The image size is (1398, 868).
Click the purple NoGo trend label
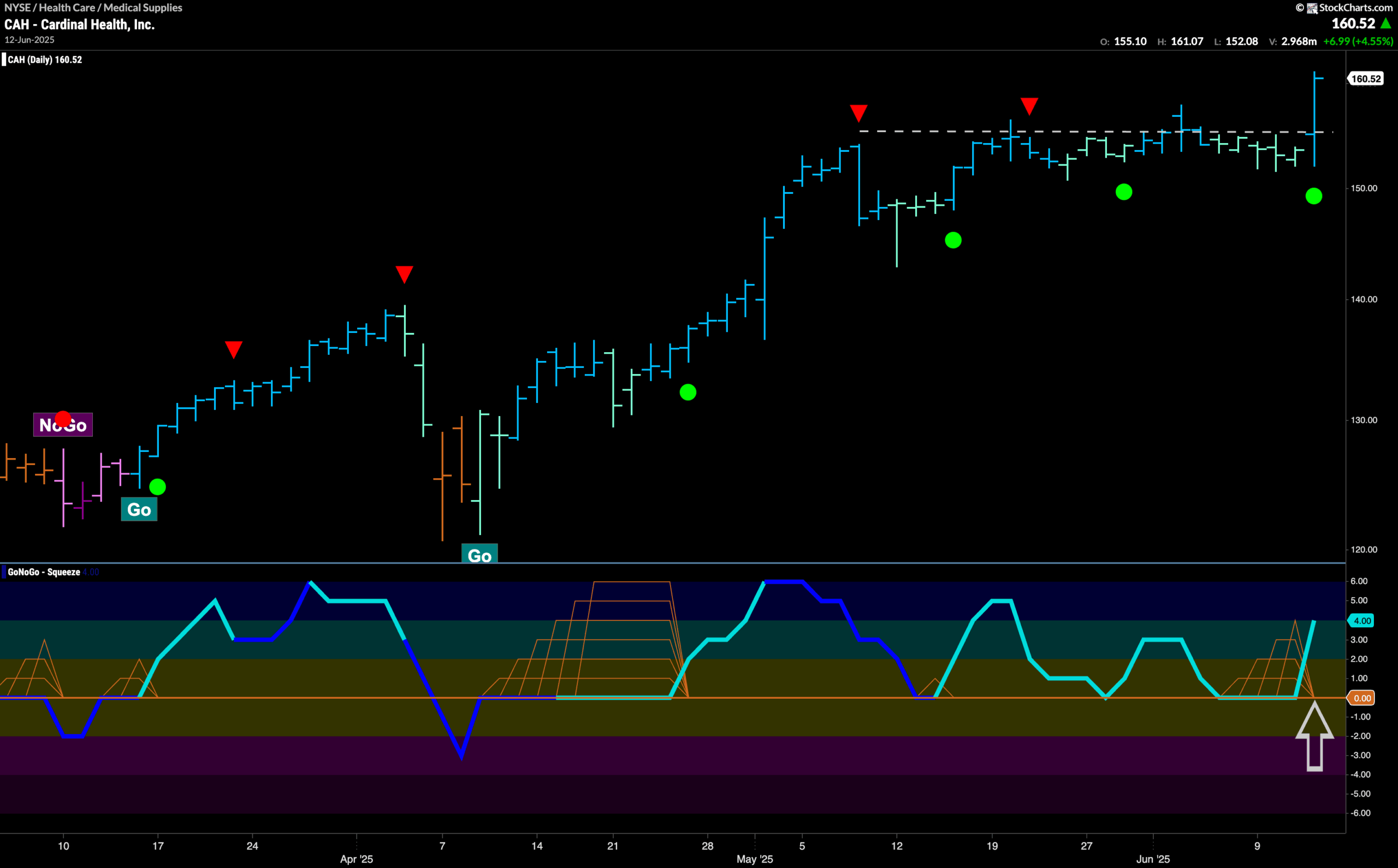pyautogui.click(x=63, y=425)
